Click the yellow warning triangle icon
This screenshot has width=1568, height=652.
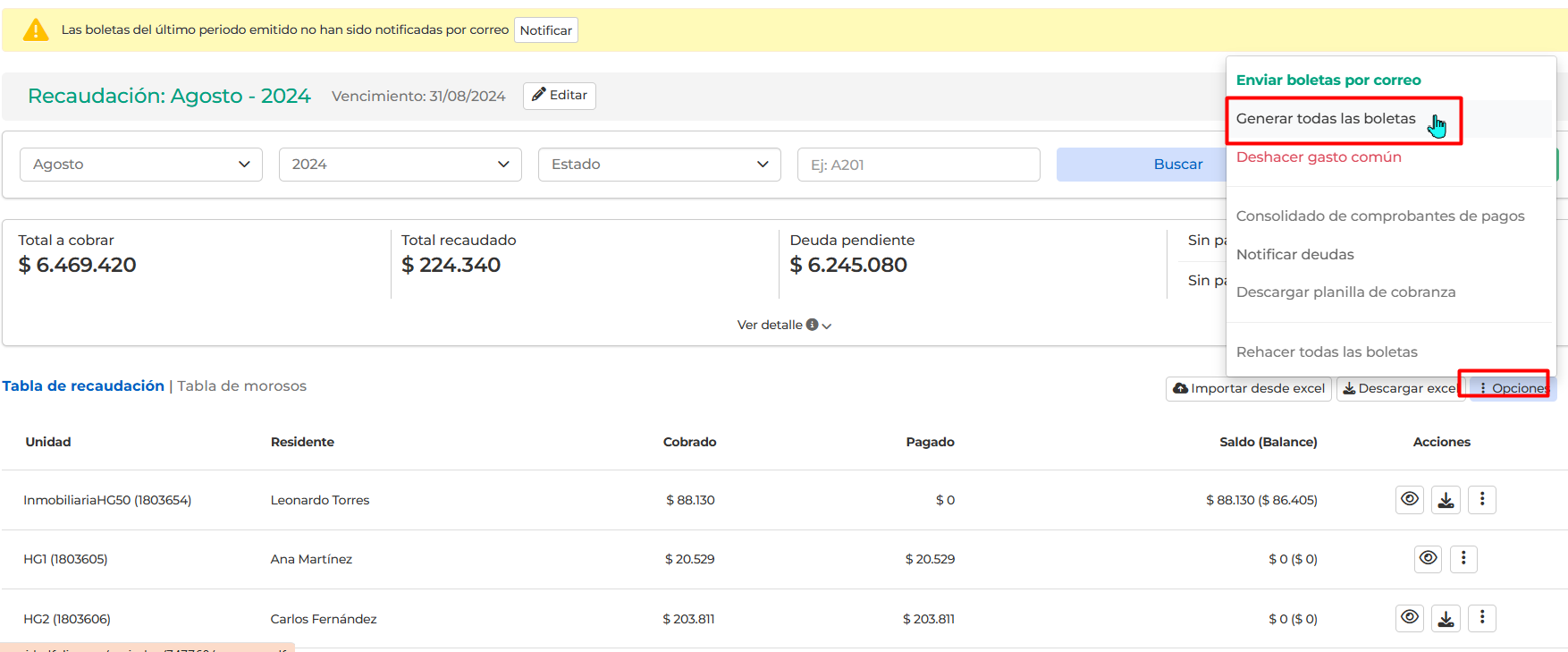[x=36, y=30]
